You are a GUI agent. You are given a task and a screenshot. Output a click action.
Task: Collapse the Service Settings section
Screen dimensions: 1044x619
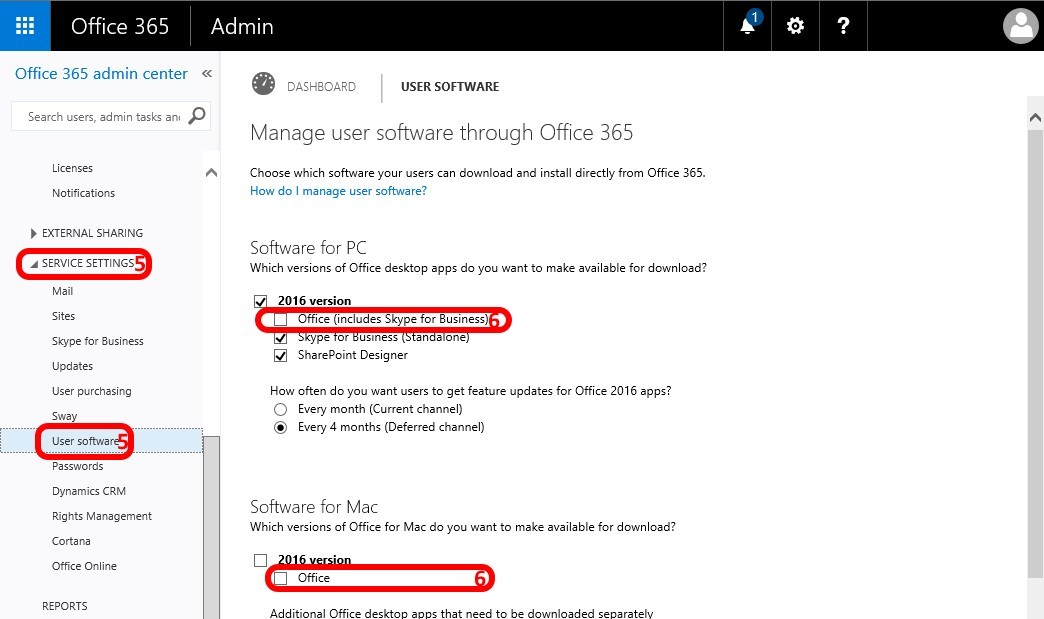tap(35, 264)
